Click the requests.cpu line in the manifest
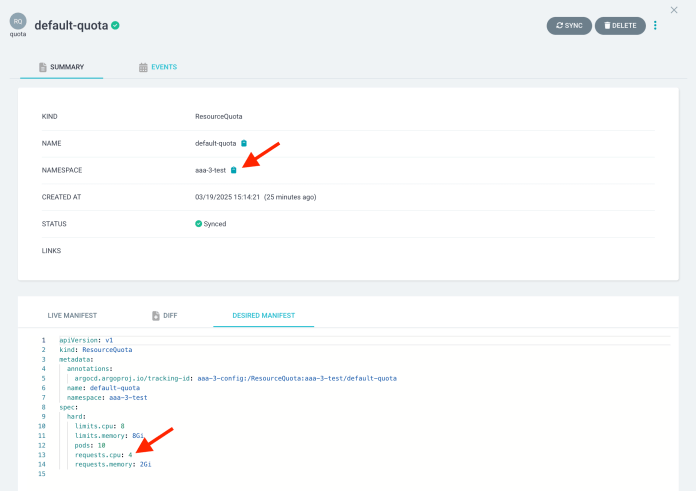696x491 pixels. (105, 454)
